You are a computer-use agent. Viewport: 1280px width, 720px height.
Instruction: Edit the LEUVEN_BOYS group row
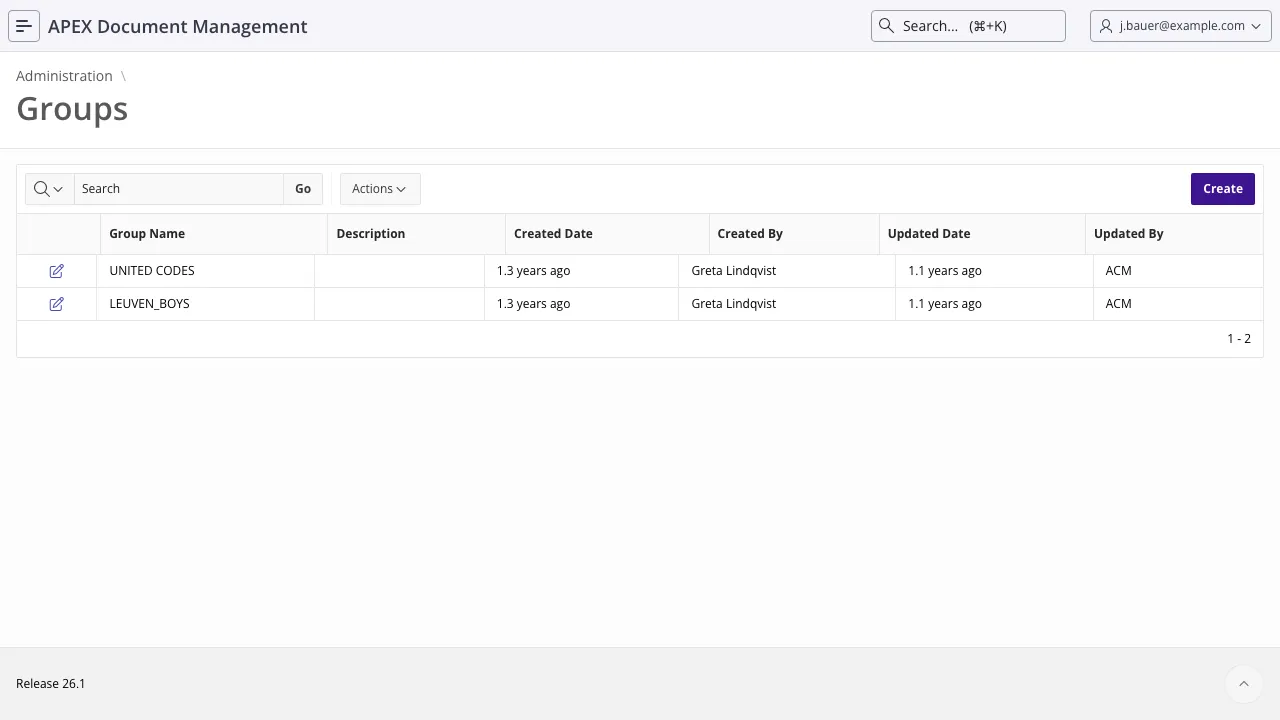coord(57,304)
